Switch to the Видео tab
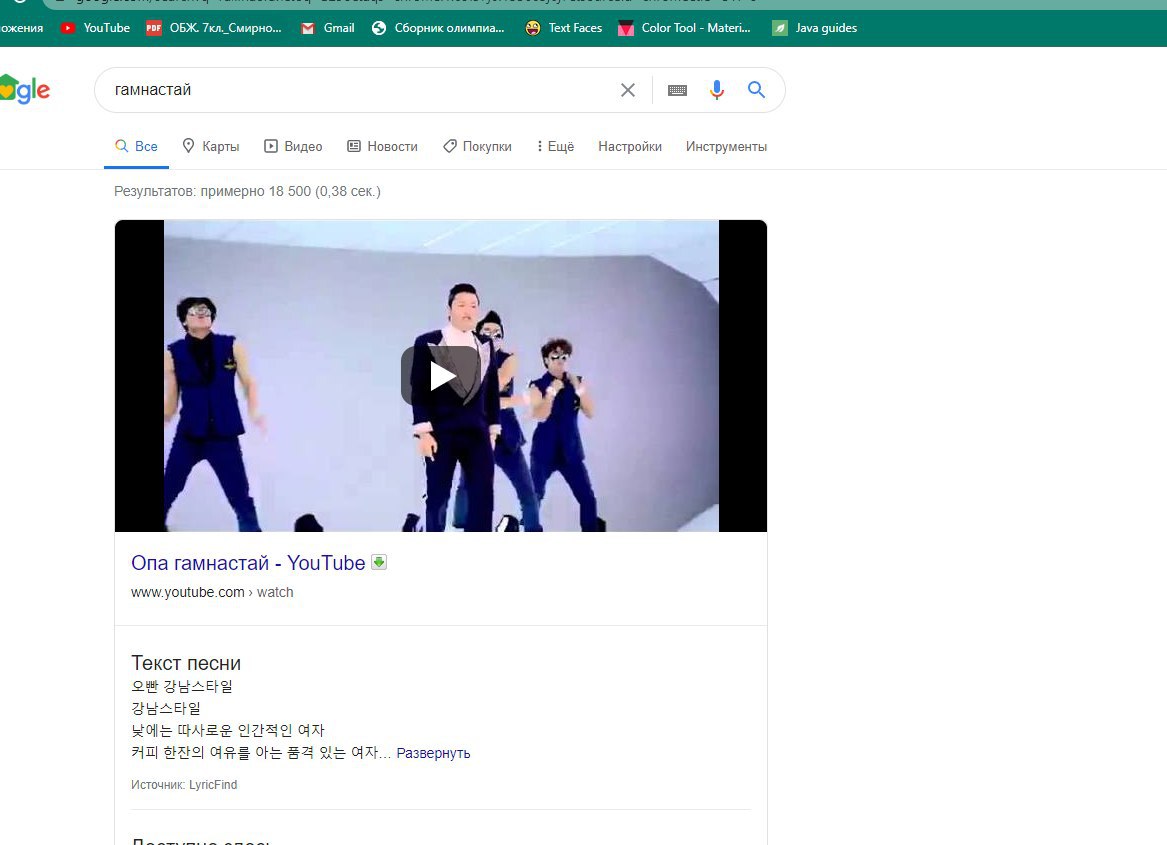This screenshot has height=845, width=1167. (x=293, y=147)
